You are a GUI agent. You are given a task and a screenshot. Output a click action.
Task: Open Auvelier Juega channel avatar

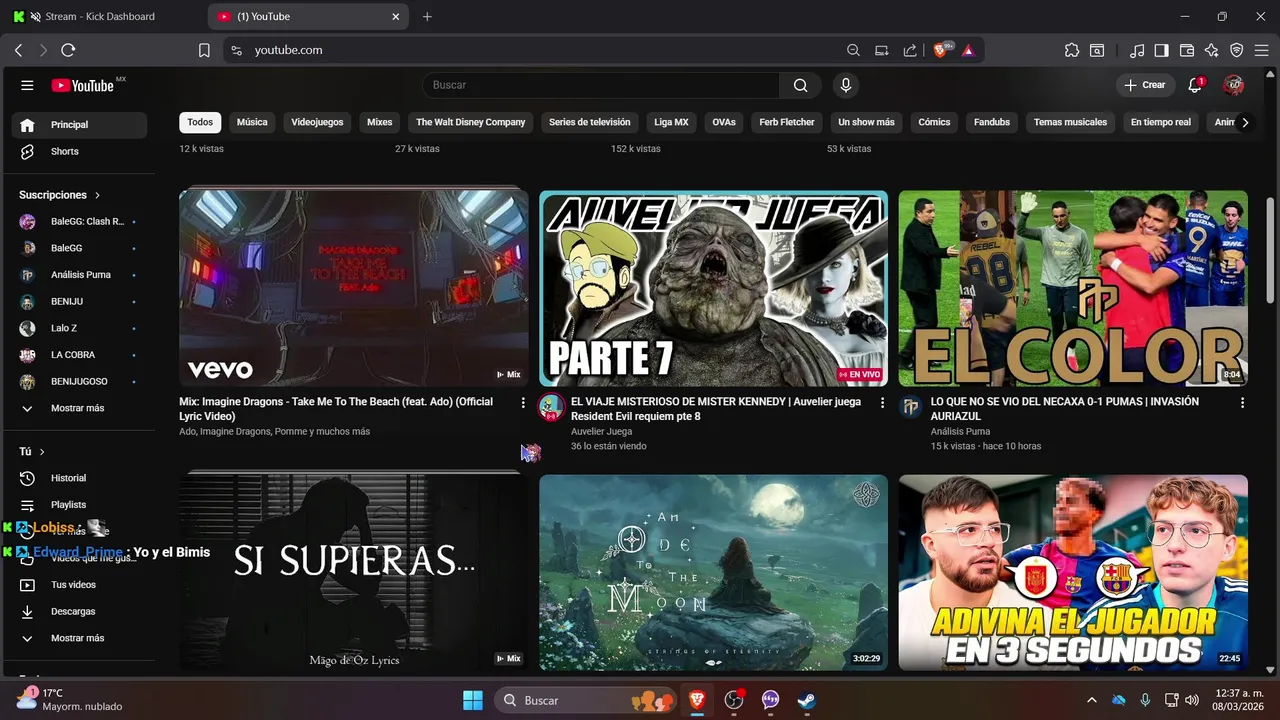[551, 406]
